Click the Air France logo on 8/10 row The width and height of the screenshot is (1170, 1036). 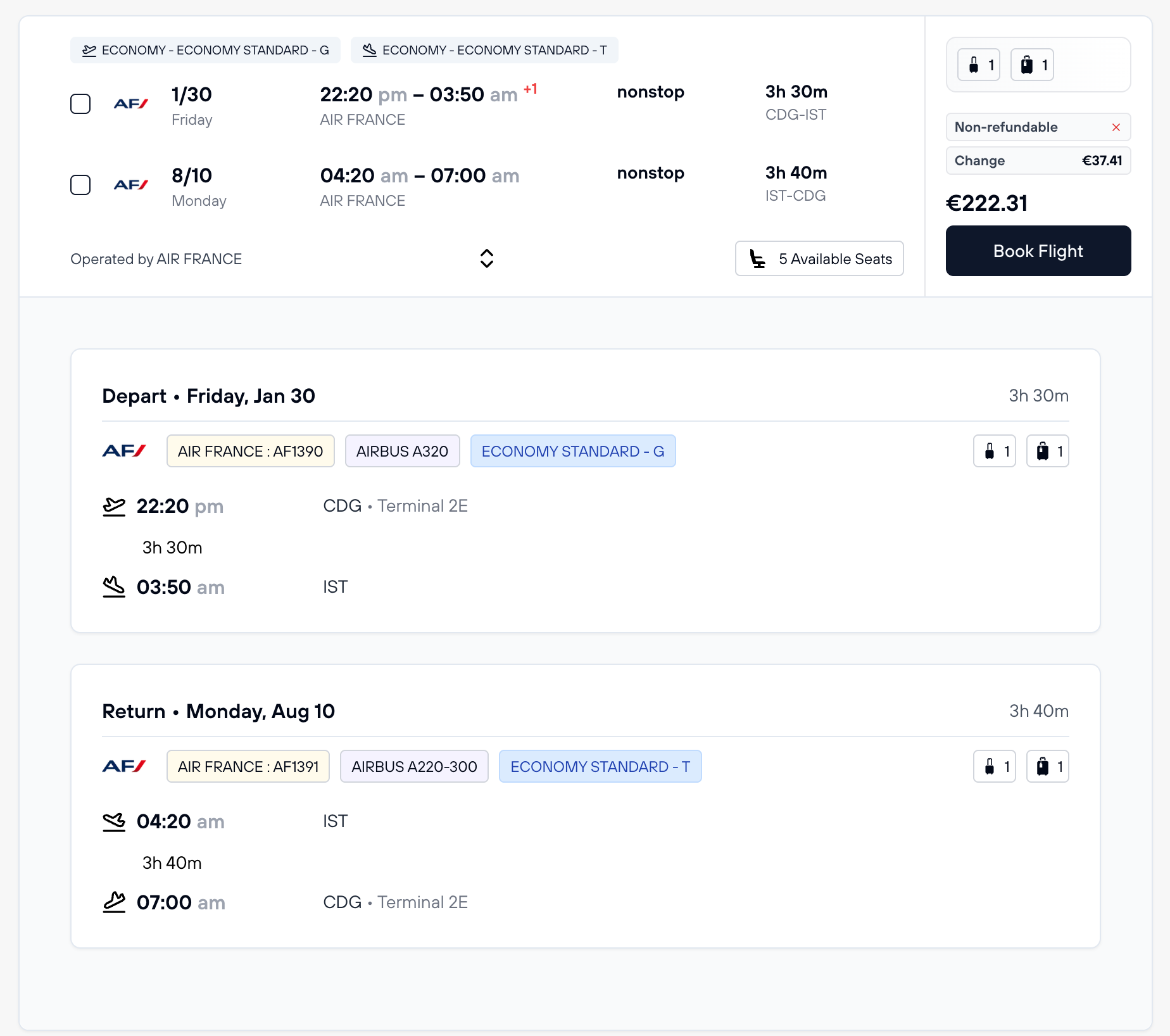pyautogui.click(x=130, y=185)
